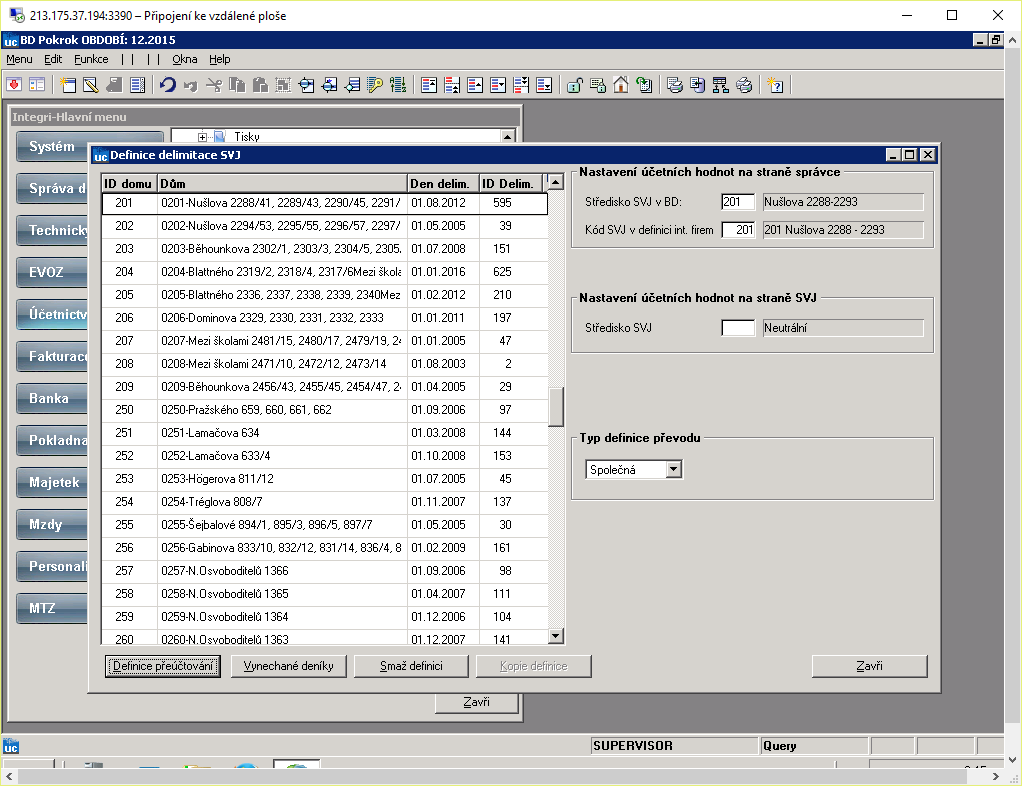
Task: Expand the Tisky tree node
Action: (202, 137)
